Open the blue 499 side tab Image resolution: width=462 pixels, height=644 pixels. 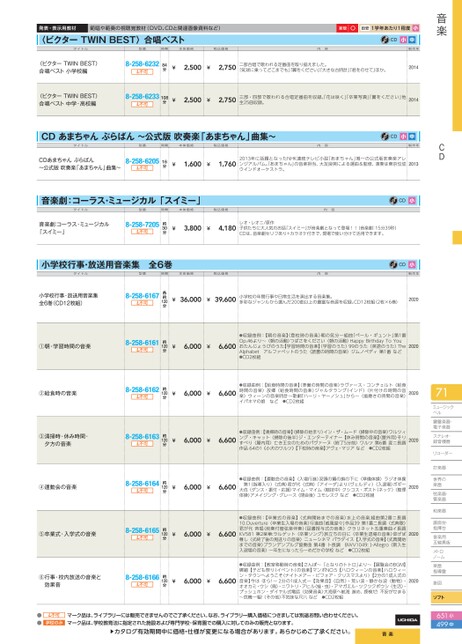pos(446,624)
